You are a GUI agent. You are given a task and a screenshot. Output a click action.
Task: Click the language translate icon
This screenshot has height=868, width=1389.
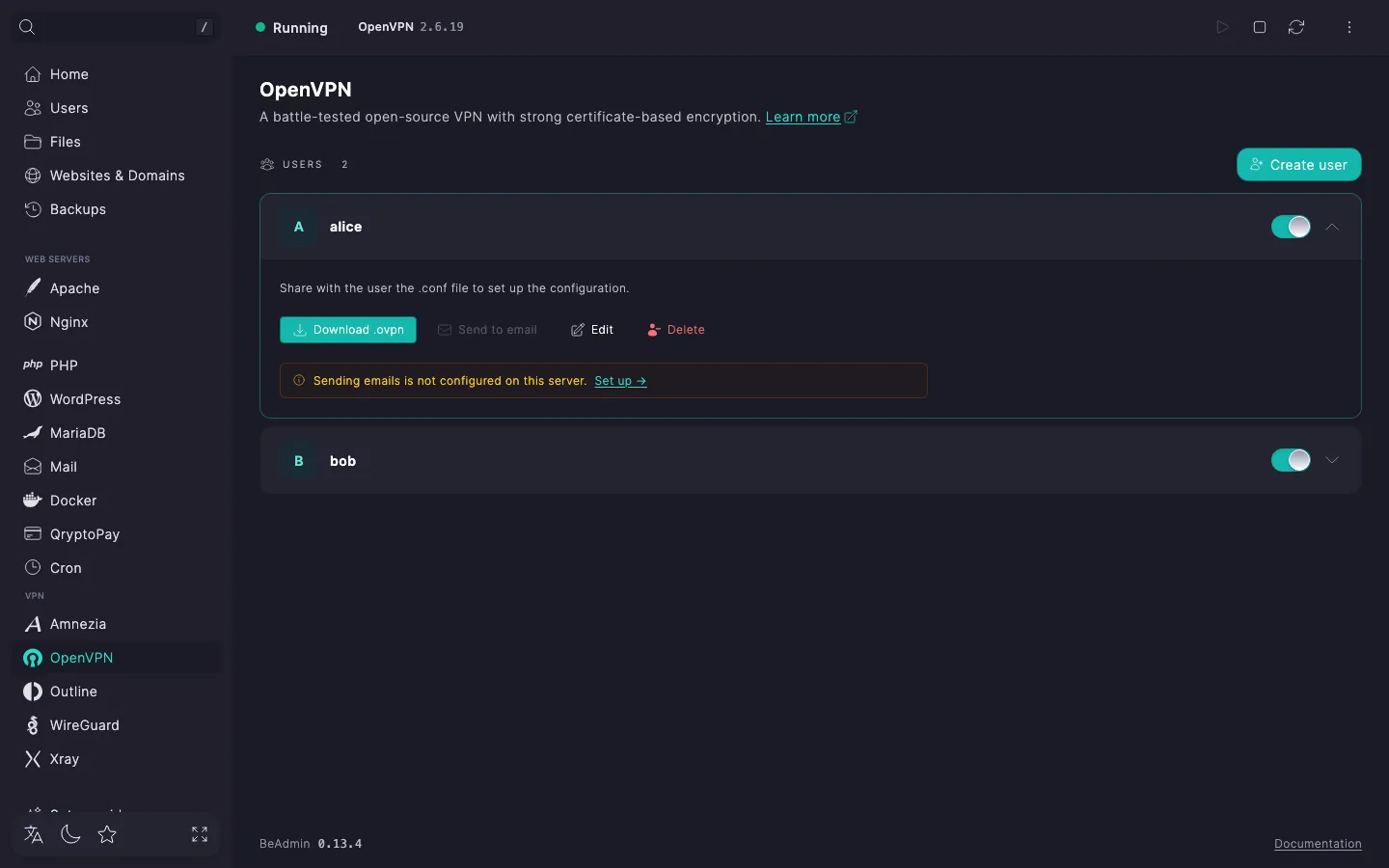point(34,834)
